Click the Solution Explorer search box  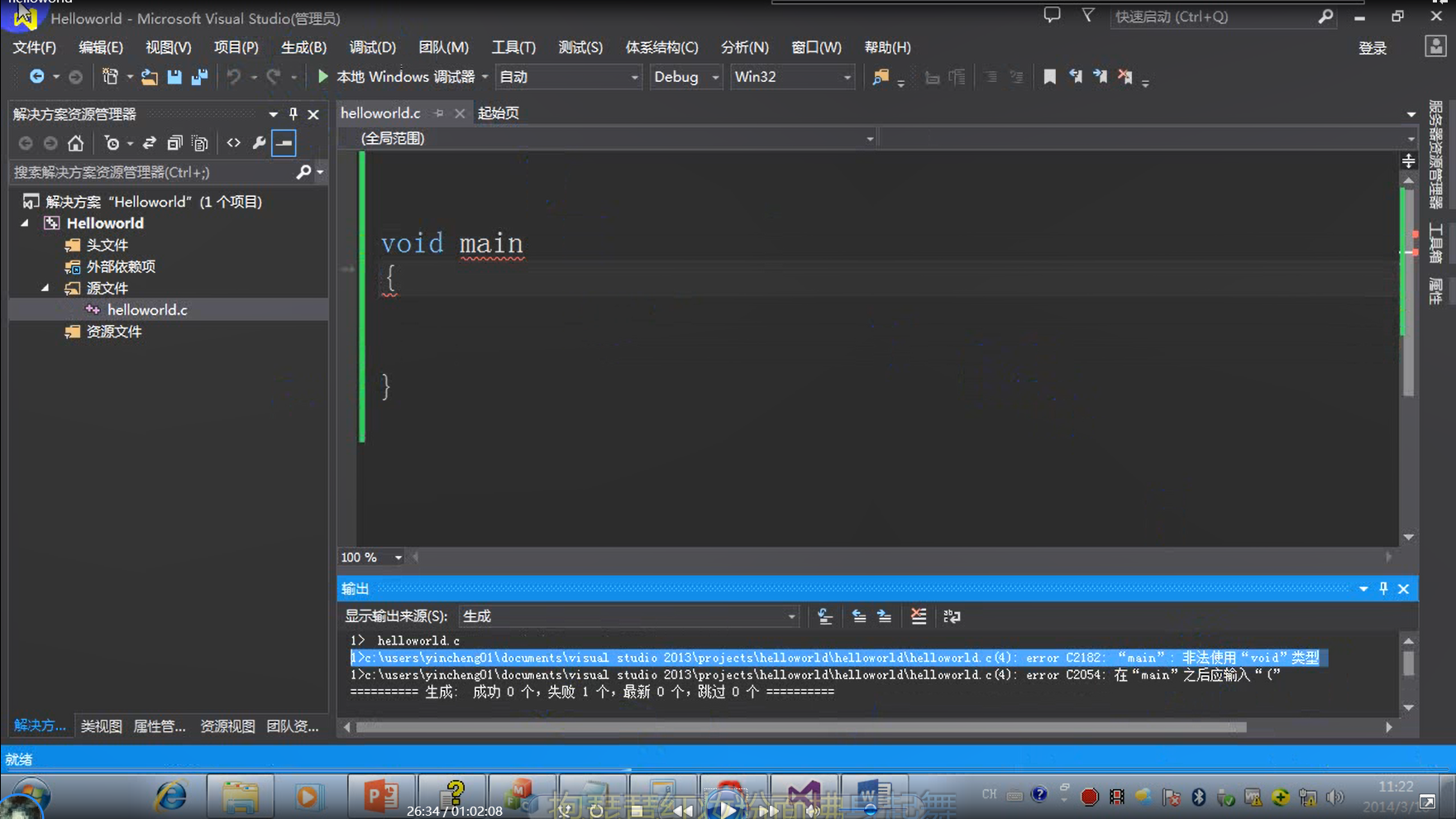pyautogui.click(x=154, y=172)
